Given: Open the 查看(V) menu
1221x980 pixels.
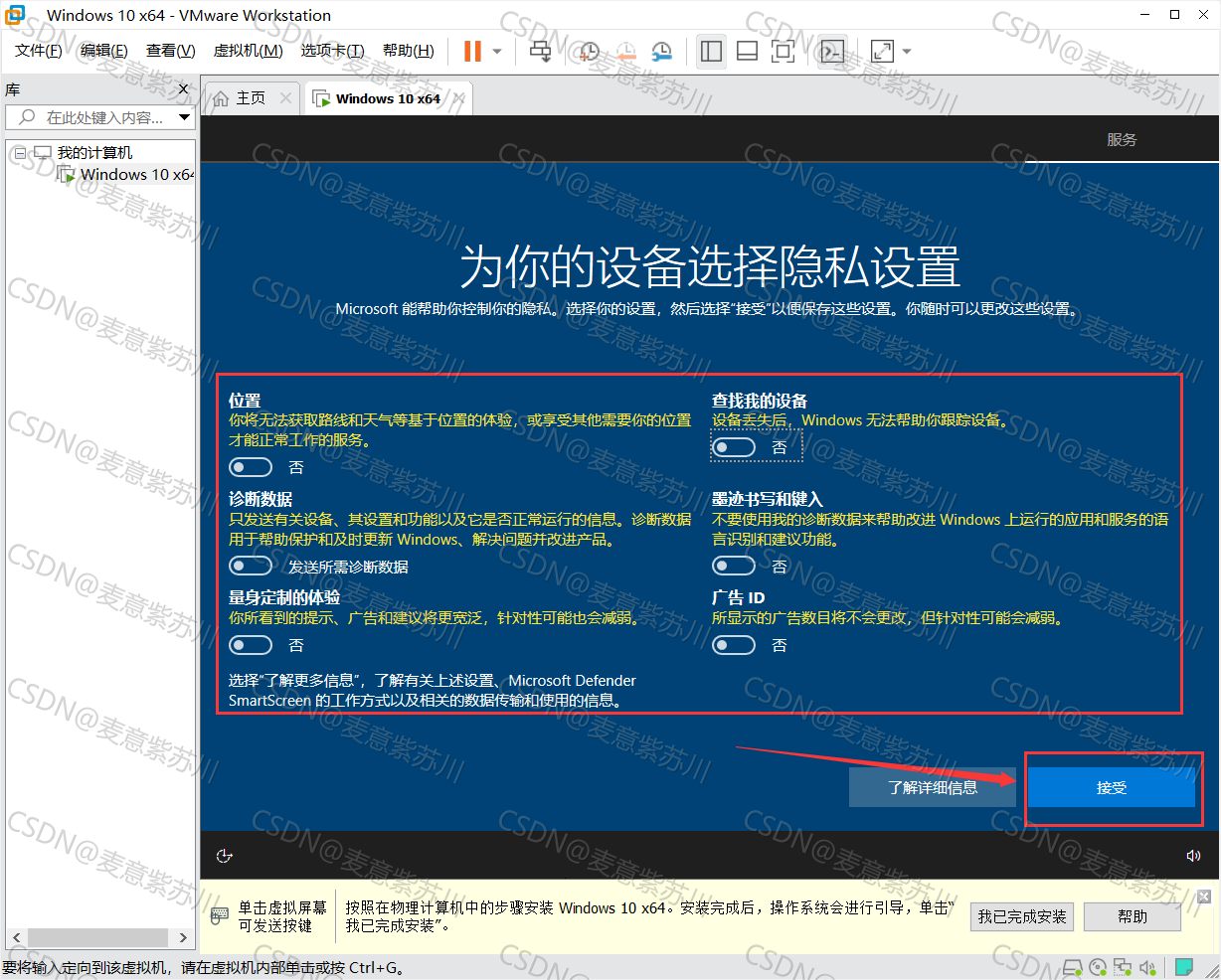Looking at the screenshot, I should [171, 51].
